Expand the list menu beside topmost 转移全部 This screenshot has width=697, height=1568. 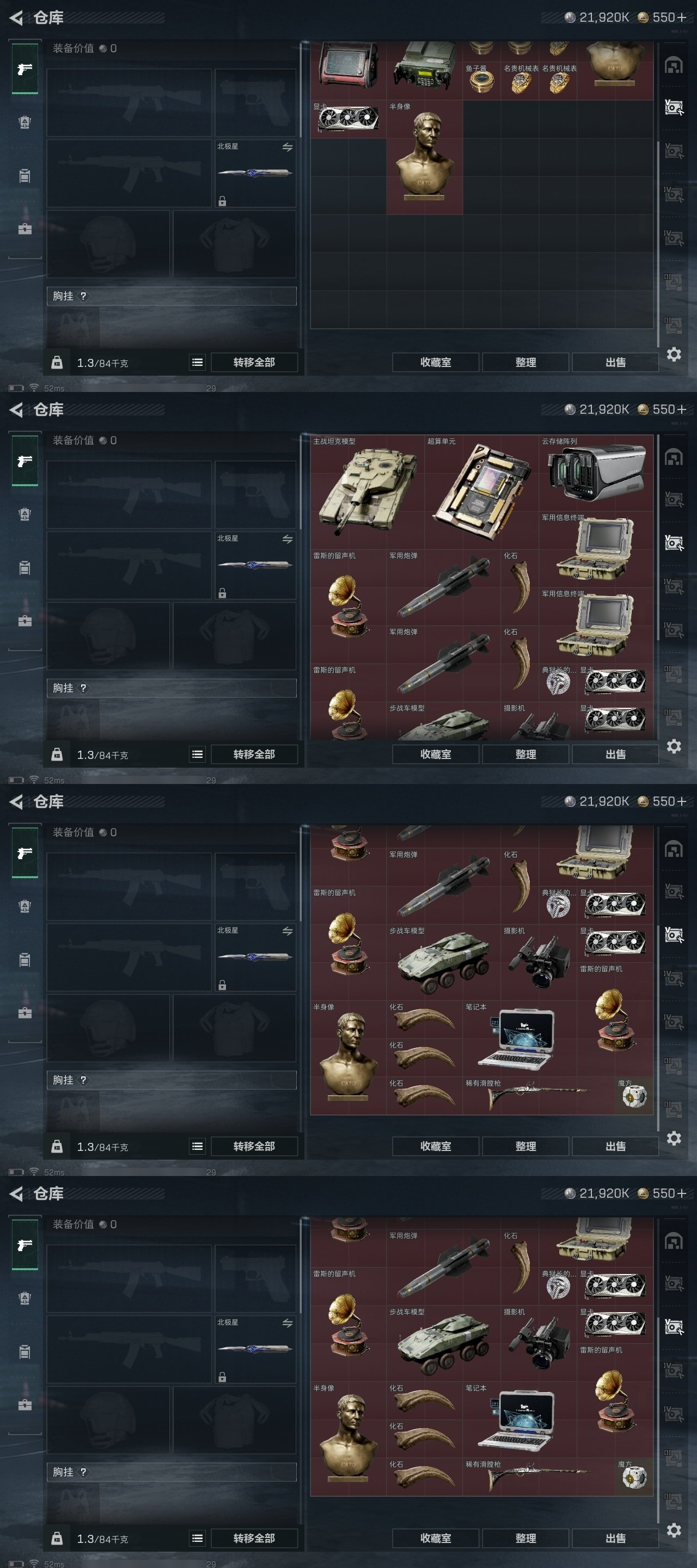coord(197,362)
